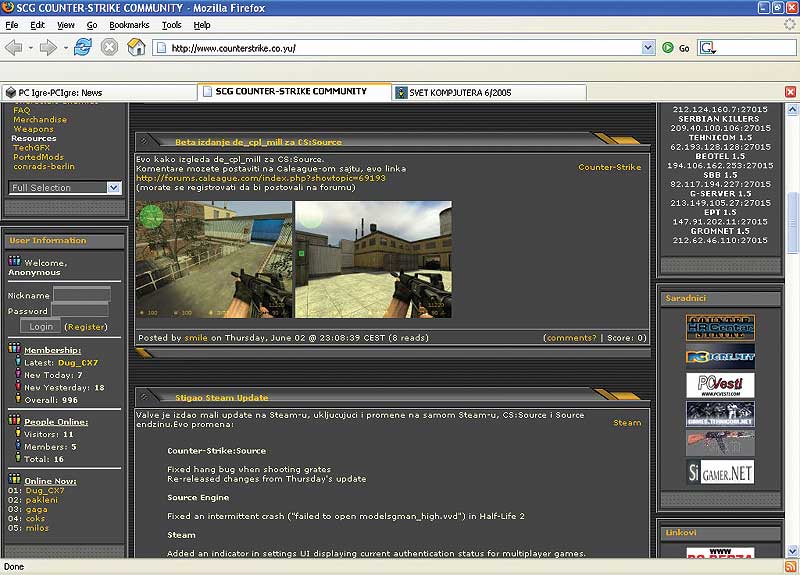Viewport: 800px width, 575px height.
Task: Select the SCG COUNTER-STRIKE COMMUNITY tab
Action: (x=294, y=91)
